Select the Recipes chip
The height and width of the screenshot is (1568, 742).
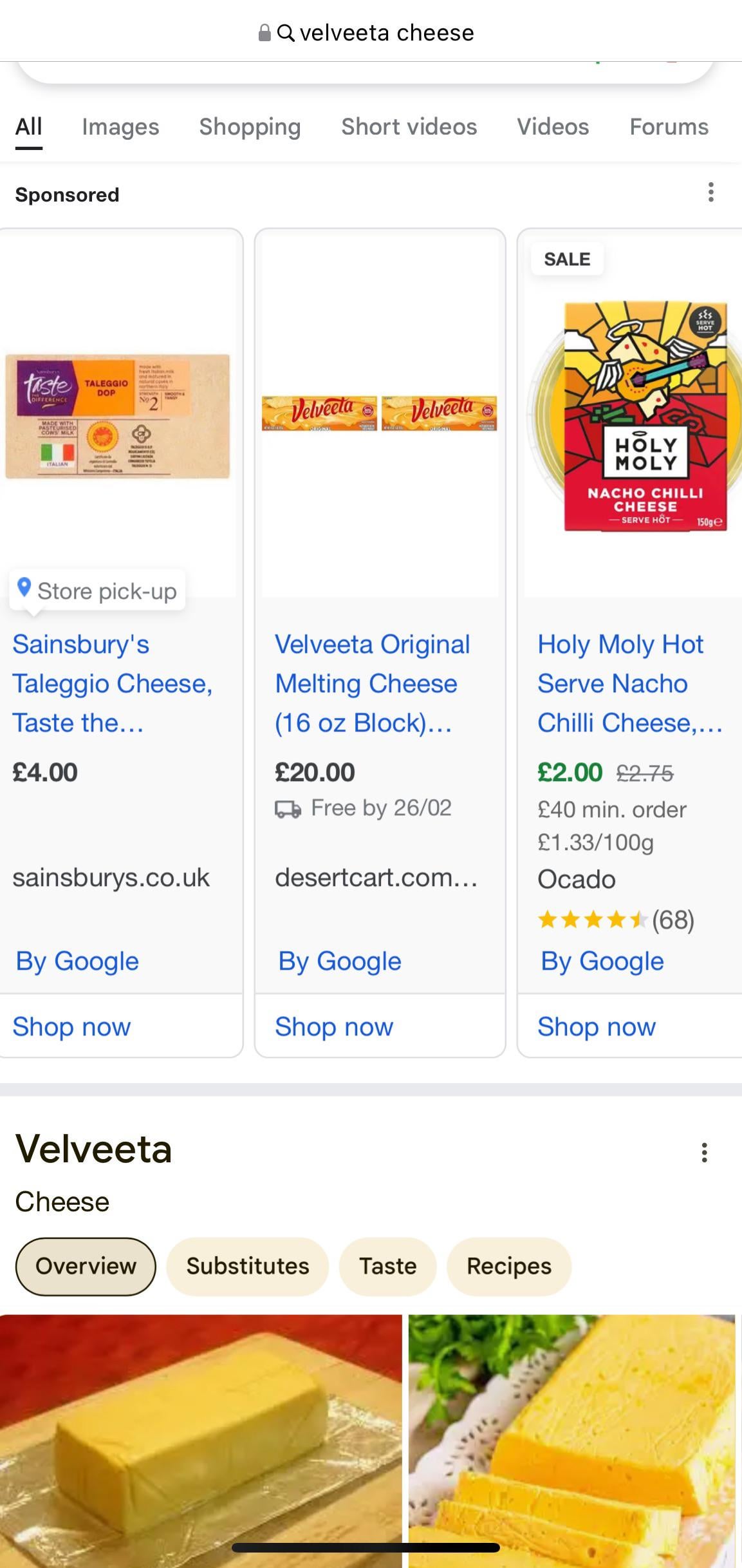(508, 1266)
